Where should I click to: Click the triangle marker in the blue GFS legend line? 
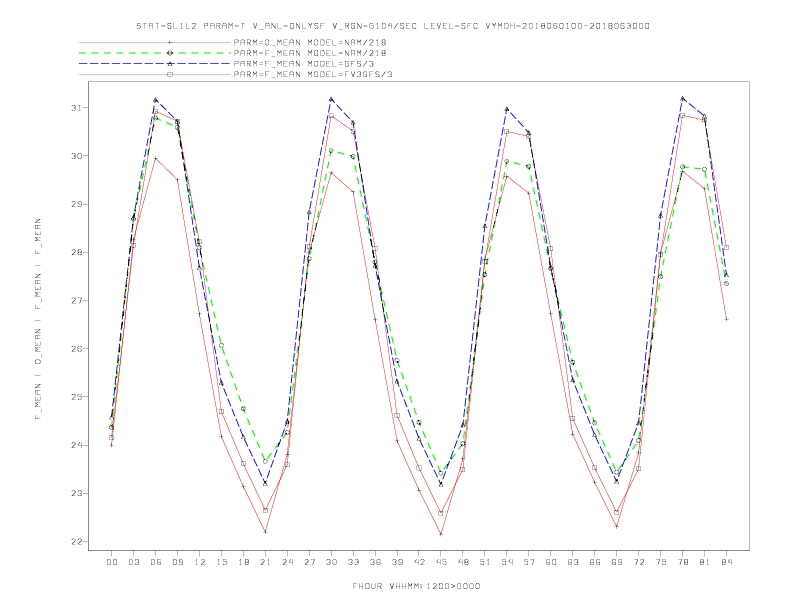170,64
